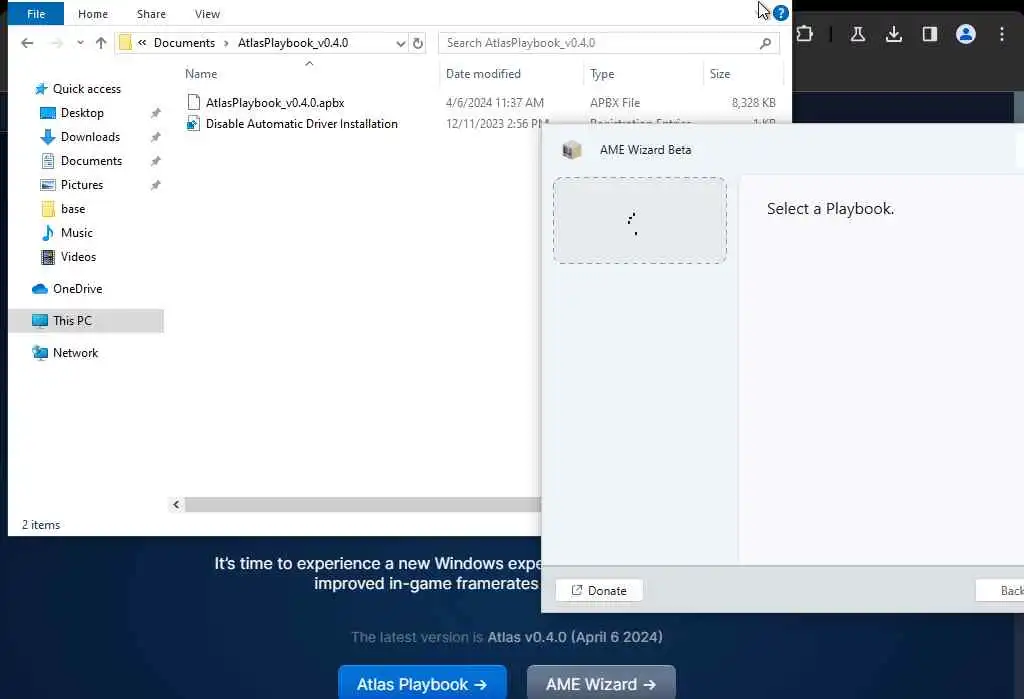Click the horizontal scrollbar left arrow
1024x699 pixels.
(176, 504)
